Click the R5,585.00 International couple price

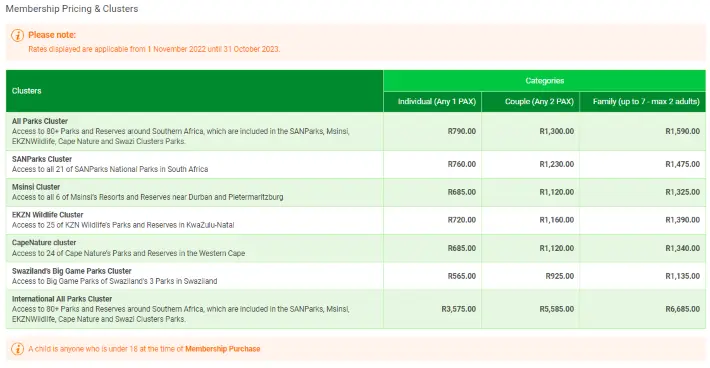tap(556, 309)
